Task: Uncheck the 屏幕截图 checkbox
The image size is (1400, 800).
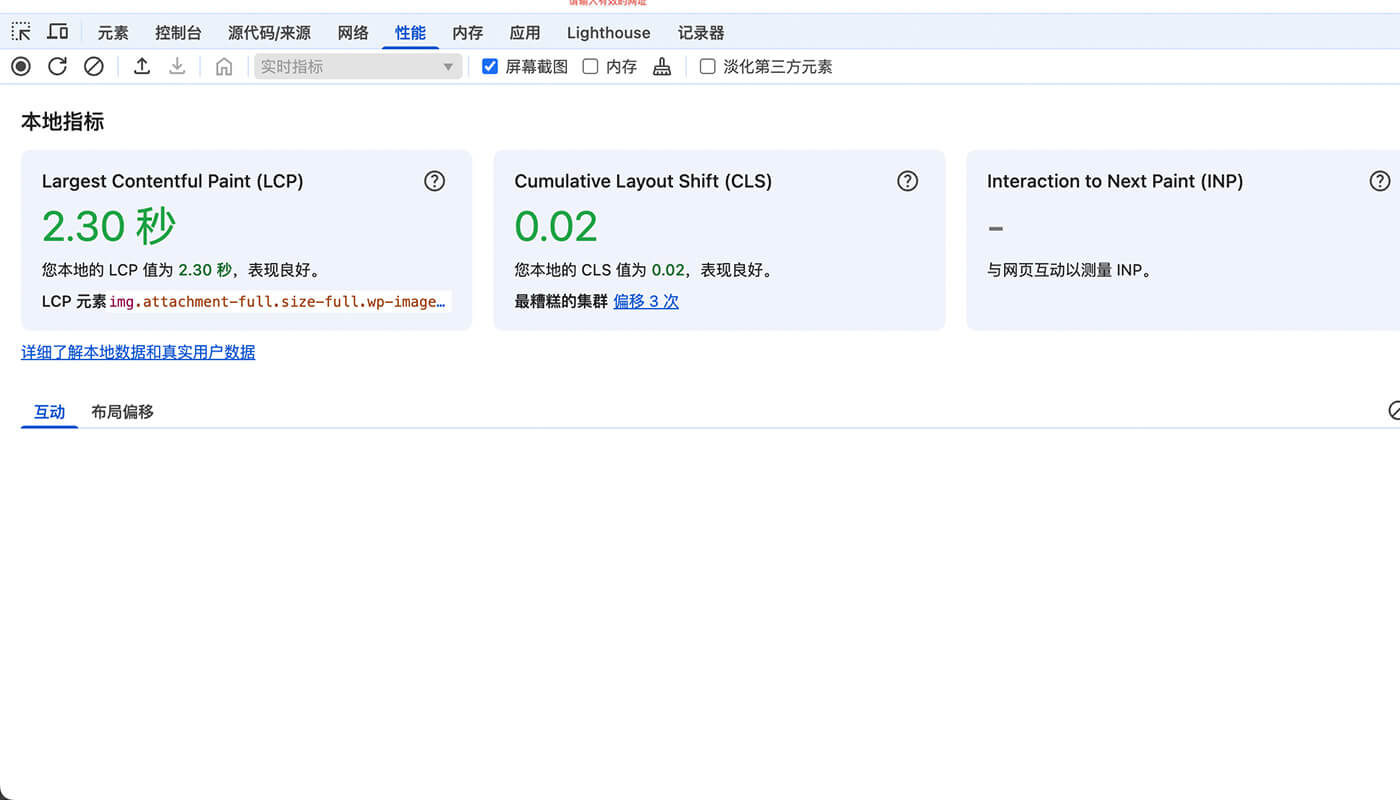Action: (x=490, y=66)
